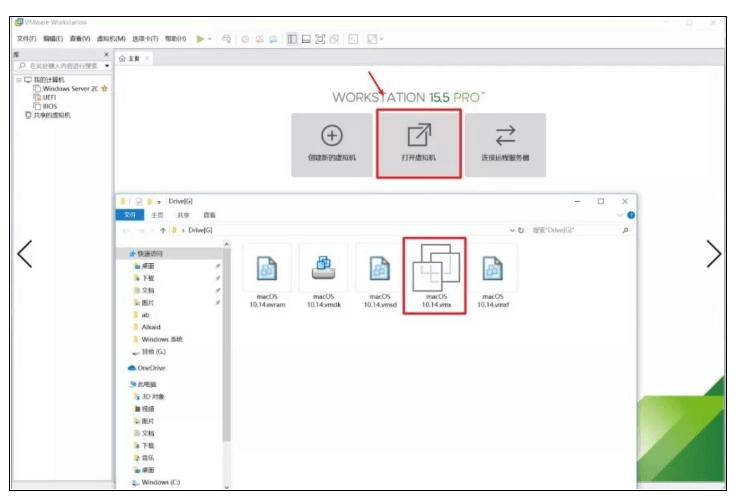The image size is (746, 497).
Task: Collapse the 我的计算机 tree node
Action: point(17,79)
